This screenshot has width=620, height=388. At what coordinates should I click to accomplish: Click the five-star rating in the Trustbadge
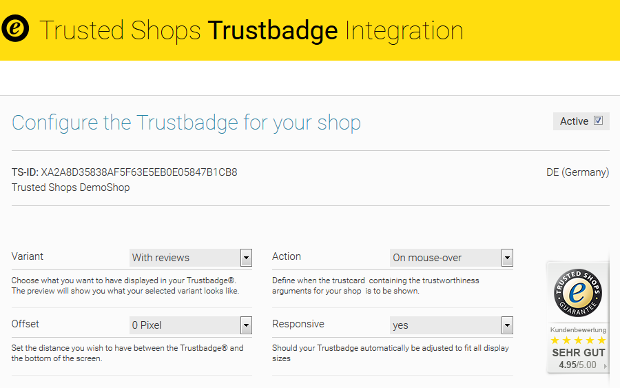pyautogui.click(x=578, y=341)
